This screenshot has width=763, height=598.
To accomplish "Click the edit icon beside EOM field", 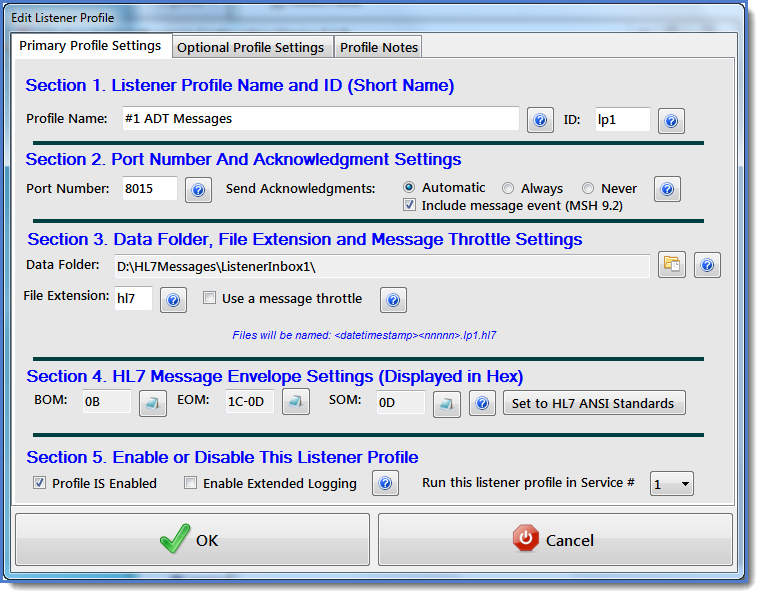I will pyautogui.click(x=295, y=403).
